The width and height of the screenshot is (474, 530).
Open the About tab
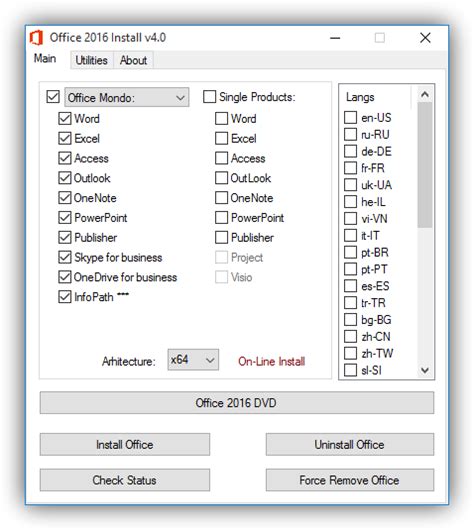(x=134, y=60)
